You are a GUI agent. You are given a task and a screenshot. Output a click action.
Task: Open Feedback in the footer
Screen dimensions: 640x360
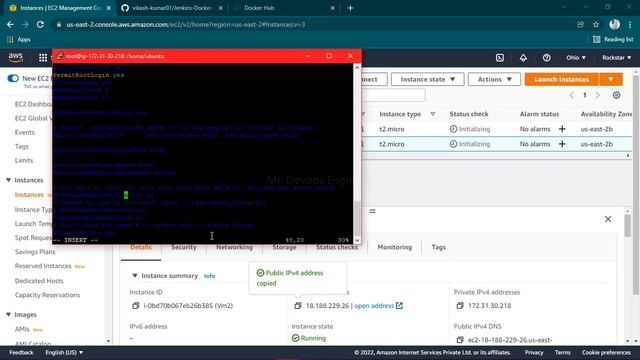[x=21, y=352]
